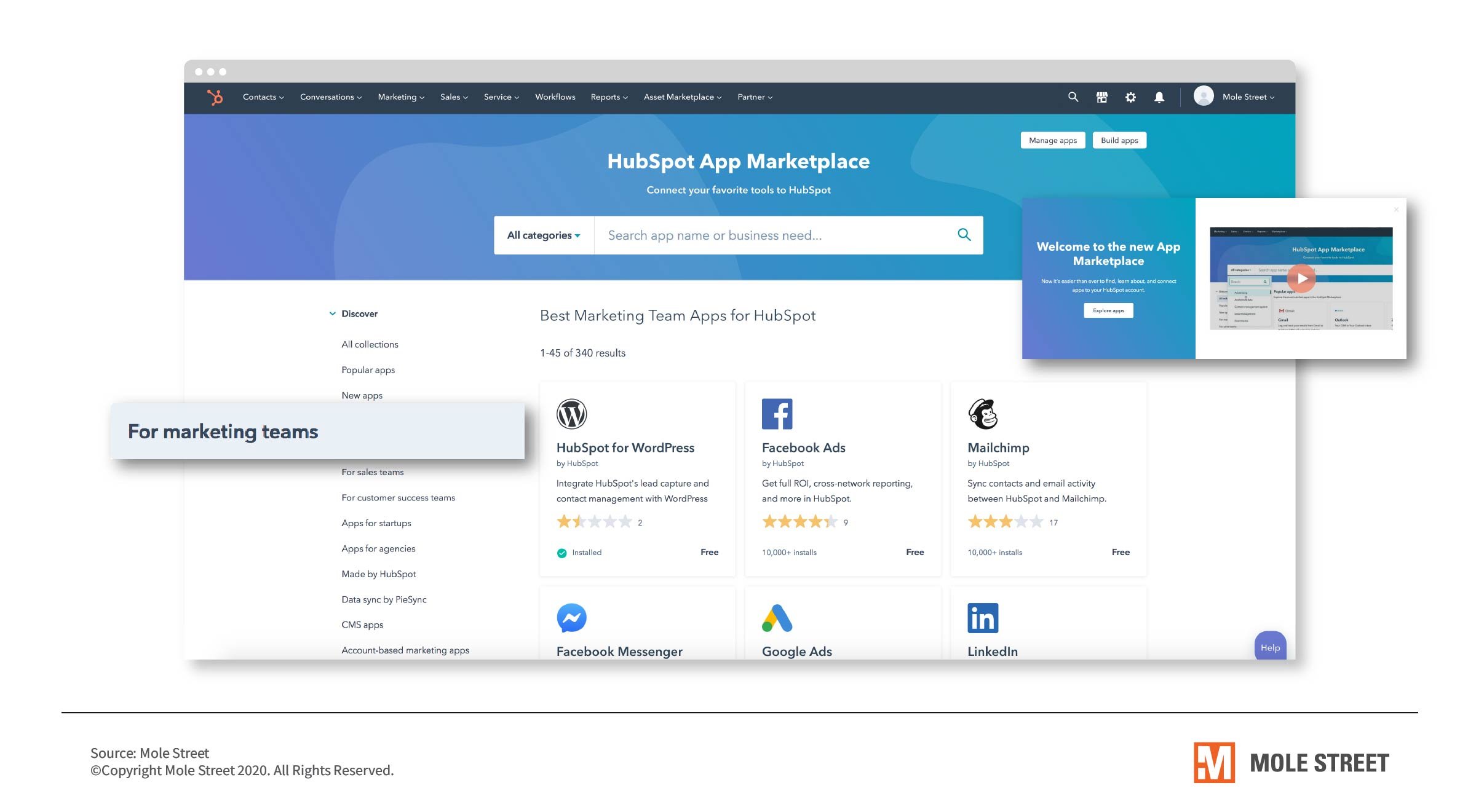Click the green Installed checkmark icon
Image resolution: width=1476 pixels, height=812 pixels.
[561, 553]
